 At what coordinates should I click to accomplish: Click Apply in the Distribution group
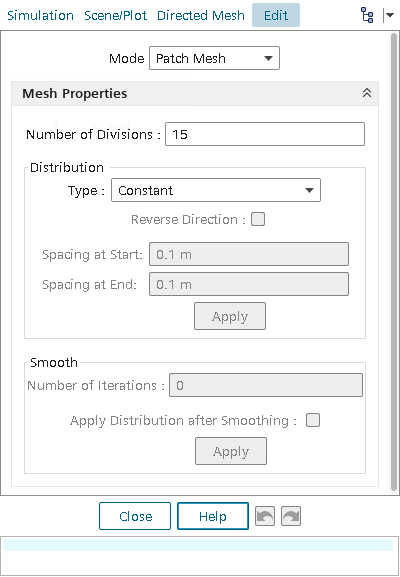230,316
